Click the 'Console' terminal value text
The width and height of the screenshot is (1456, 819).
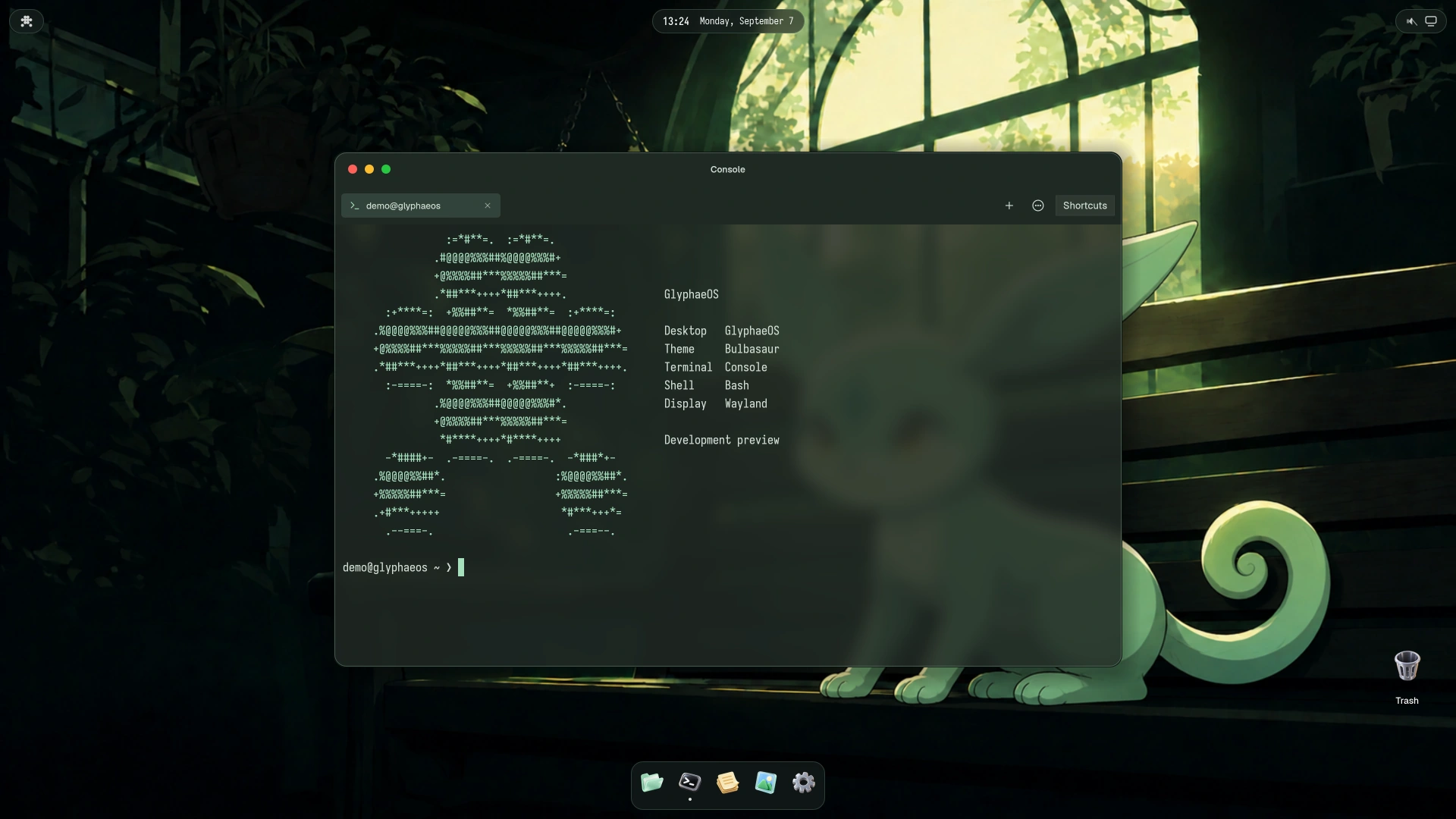click(x=745, y=367)
